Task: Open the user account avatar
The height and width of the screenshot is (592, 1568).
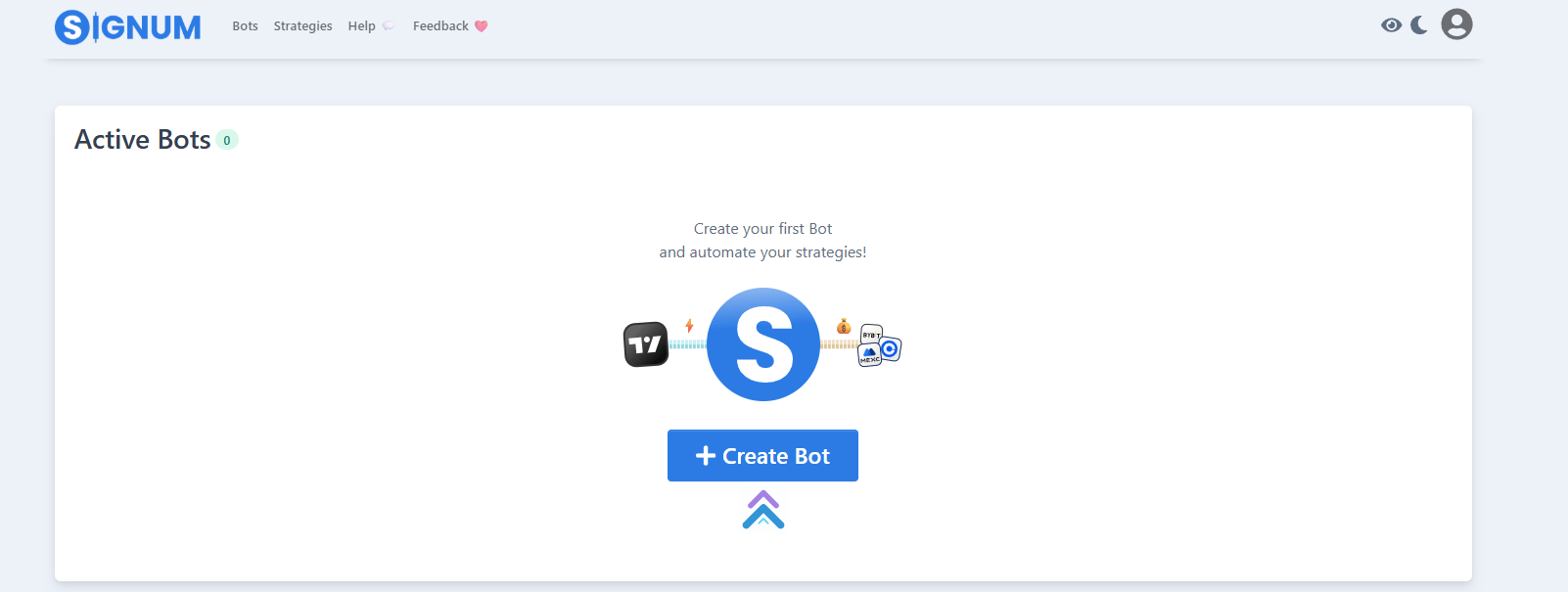Action: (1456, 24)
